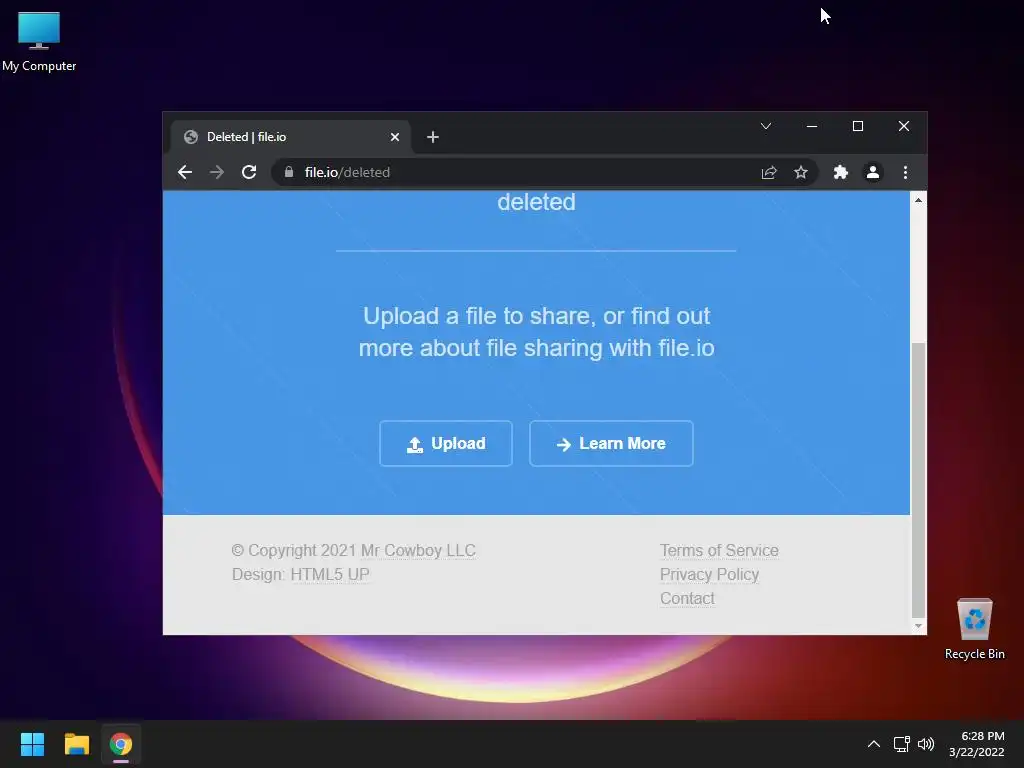Viewport: 1024px width, 768px height.
Task: Select the My Computer desktop icon
Action: coord(39,42)
